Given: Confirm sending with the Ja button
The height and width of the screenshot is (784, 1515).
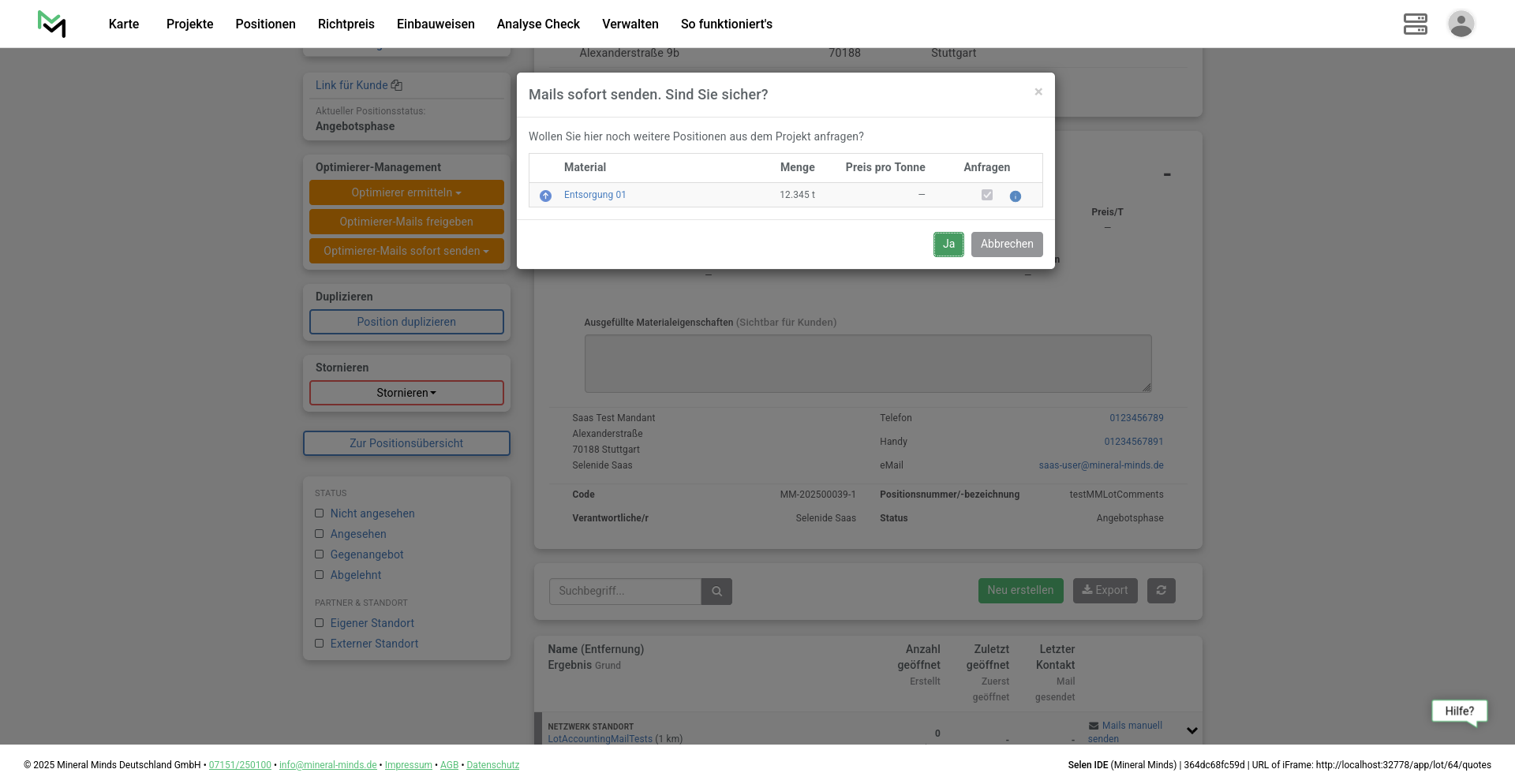Looking at the screenshot, I should point(948,245).
